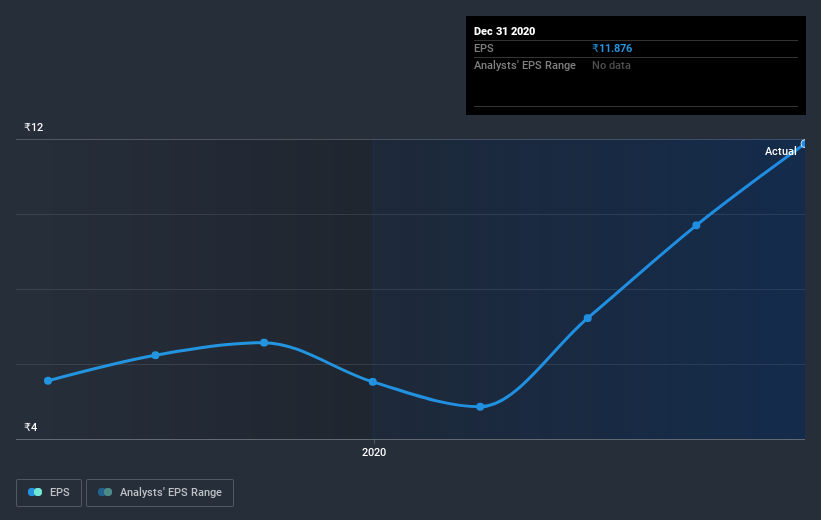The width and height of the screenshot is (821, 520).
Task: Click the EPS data point at the 2020 axis line
Action: click(373, 382)
